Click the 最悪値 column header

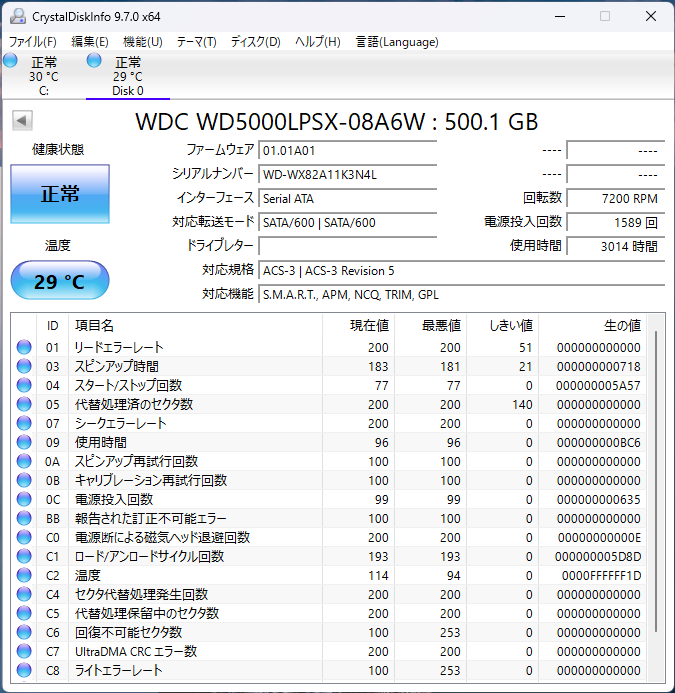(x=431, y=326)
